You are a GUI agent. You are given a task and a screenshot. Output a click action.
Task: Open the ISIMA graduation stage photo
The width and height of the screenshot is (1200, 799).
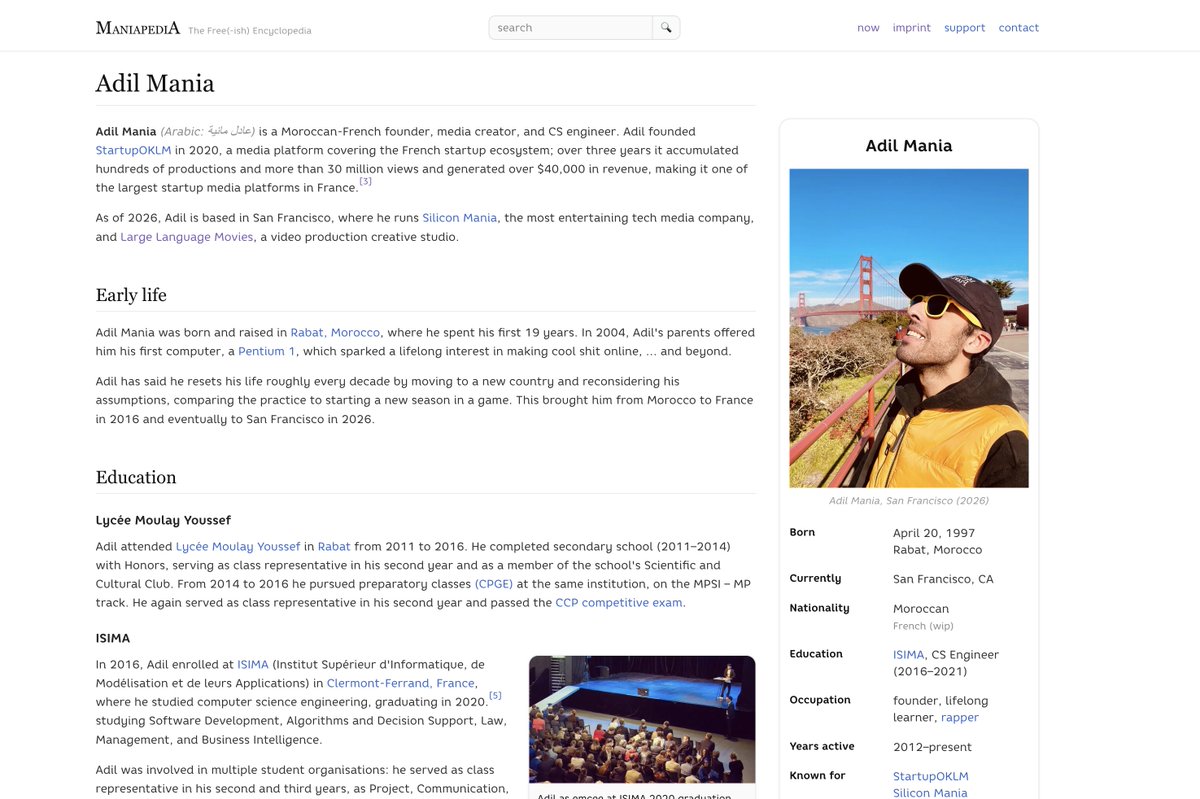coord(642,719)
